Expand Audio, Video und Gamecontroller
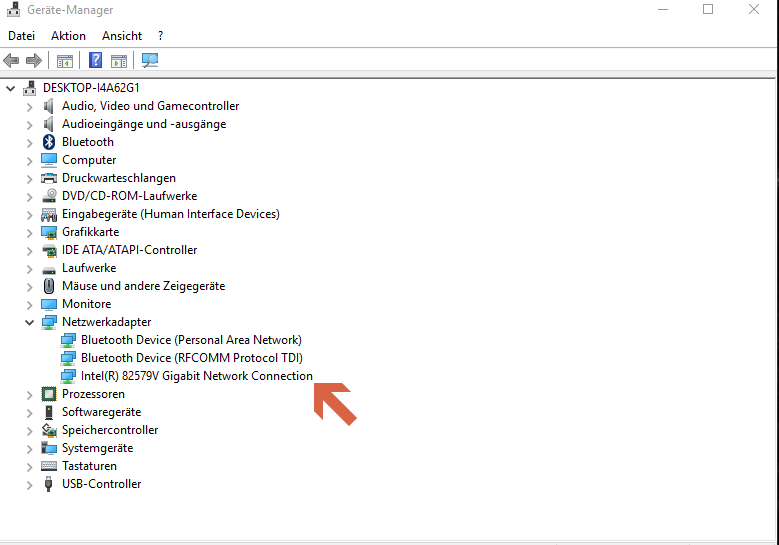779x545 pixels. click(29, 107)
